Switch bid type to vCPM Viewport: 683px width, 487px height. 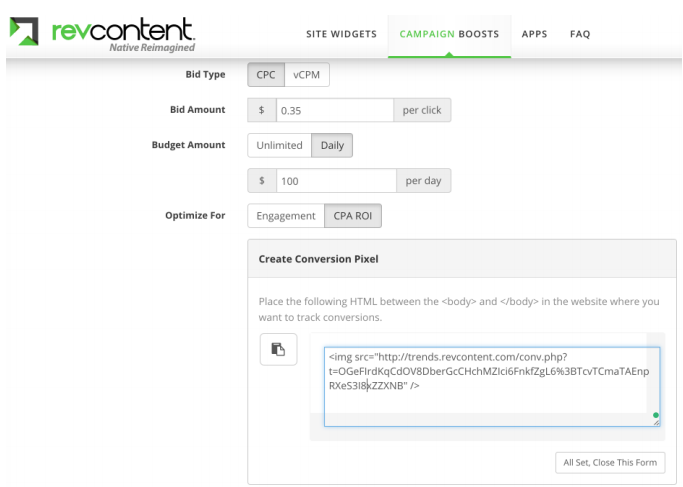click(x=307, y=75)
